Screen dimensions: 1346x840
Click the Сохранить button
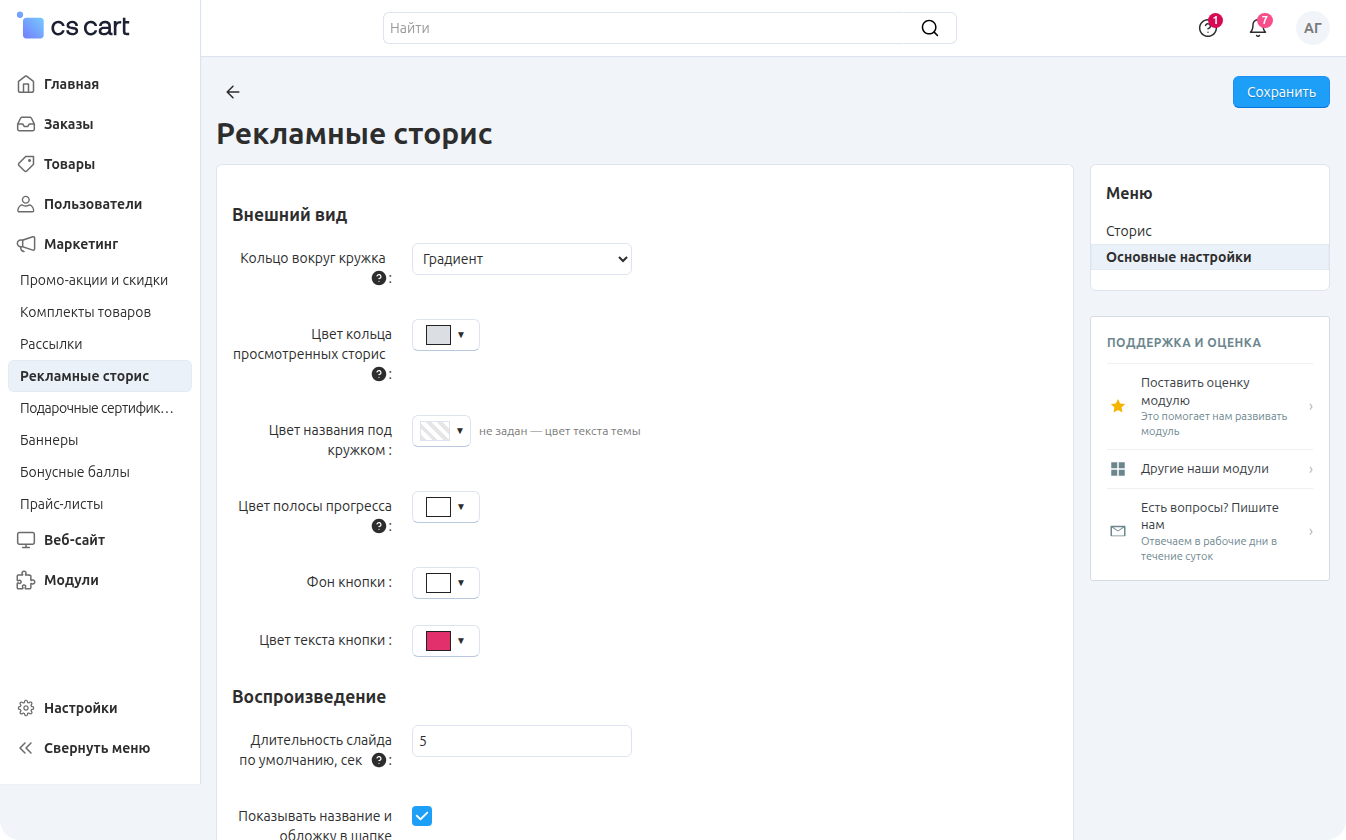pos(1281,92)
